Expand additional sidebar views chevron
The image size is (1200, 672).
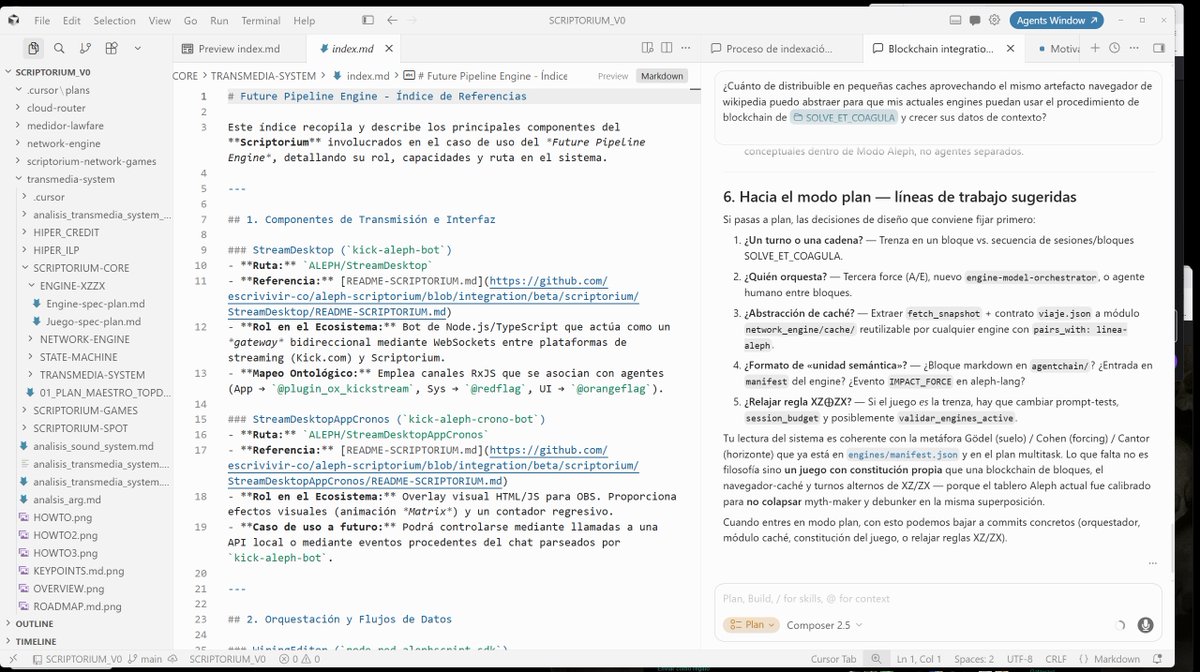click(x=137, y=48)
